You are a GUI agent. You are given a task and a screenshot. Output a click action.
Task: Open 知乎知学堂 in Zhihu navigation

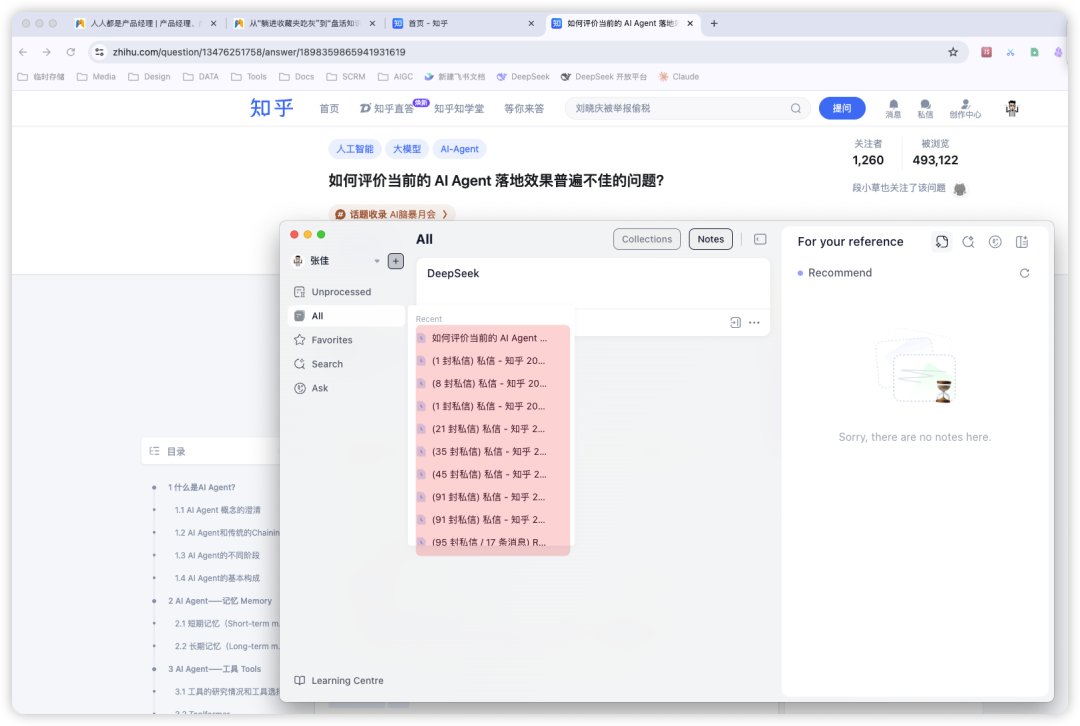coord(459,109)
